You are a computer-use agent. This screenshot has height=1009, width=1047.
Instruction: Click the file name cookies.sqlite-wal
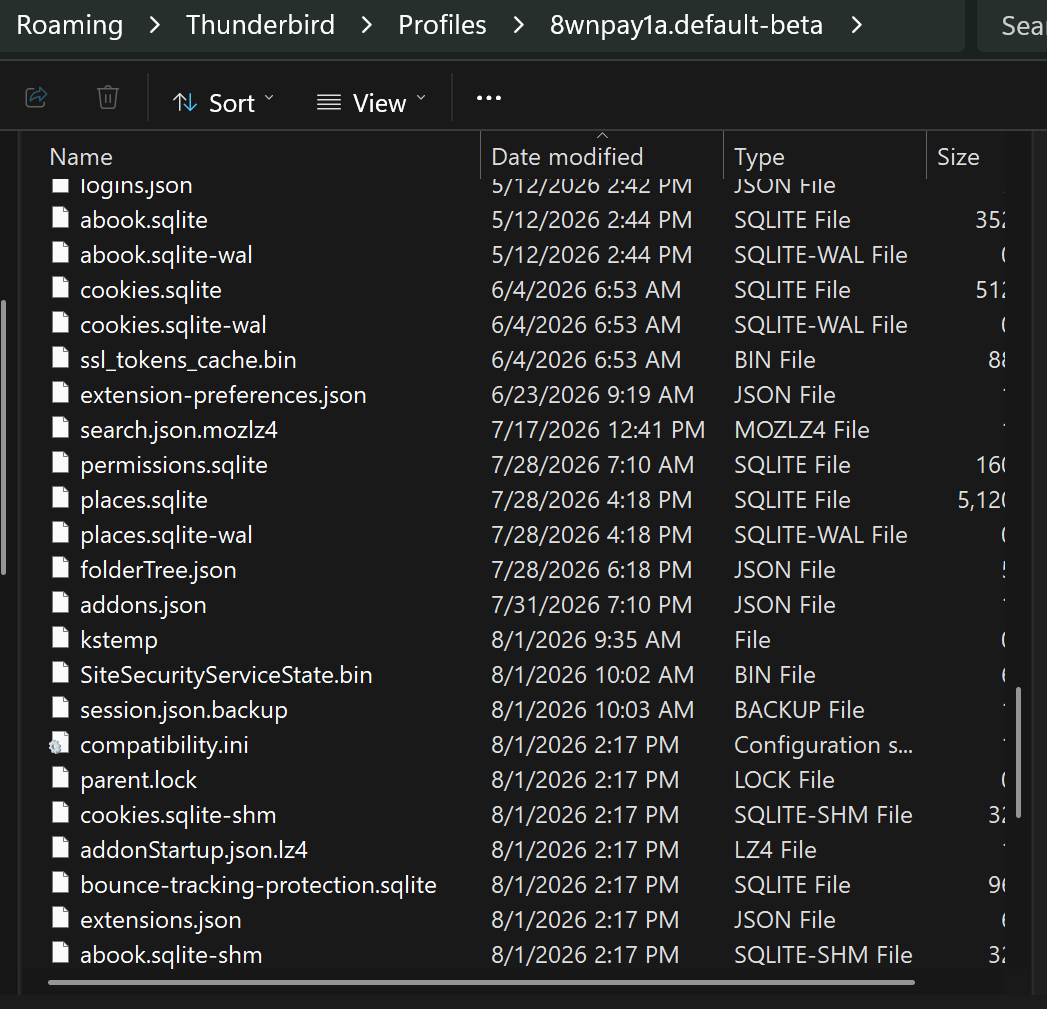173,325
